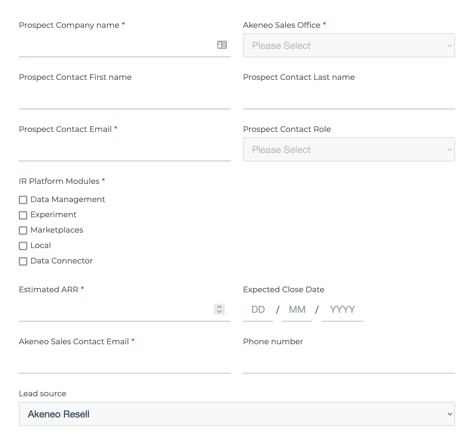Viewport: 472px width, 435px height.
Task: Select the Prospect Contact Email field
Action: 125,149
